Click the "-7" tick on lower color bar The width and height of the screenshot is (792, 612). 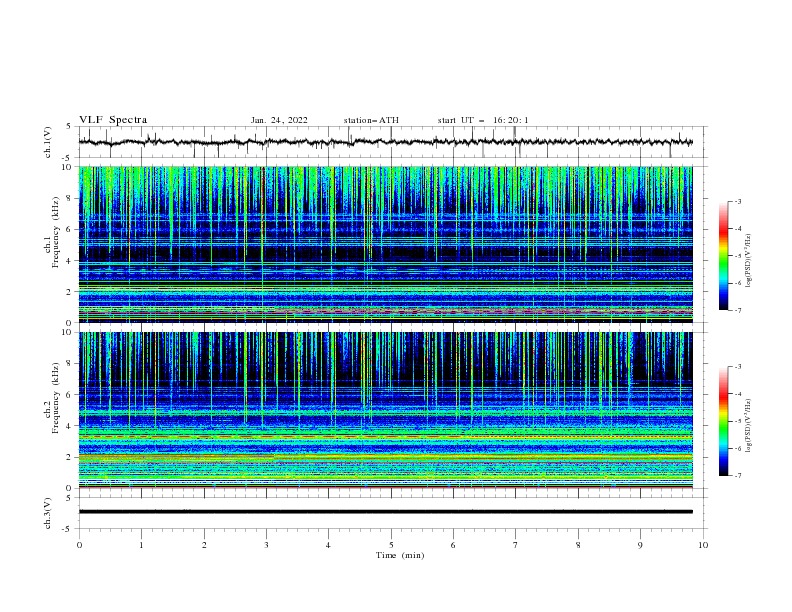(x=737, y=475)
